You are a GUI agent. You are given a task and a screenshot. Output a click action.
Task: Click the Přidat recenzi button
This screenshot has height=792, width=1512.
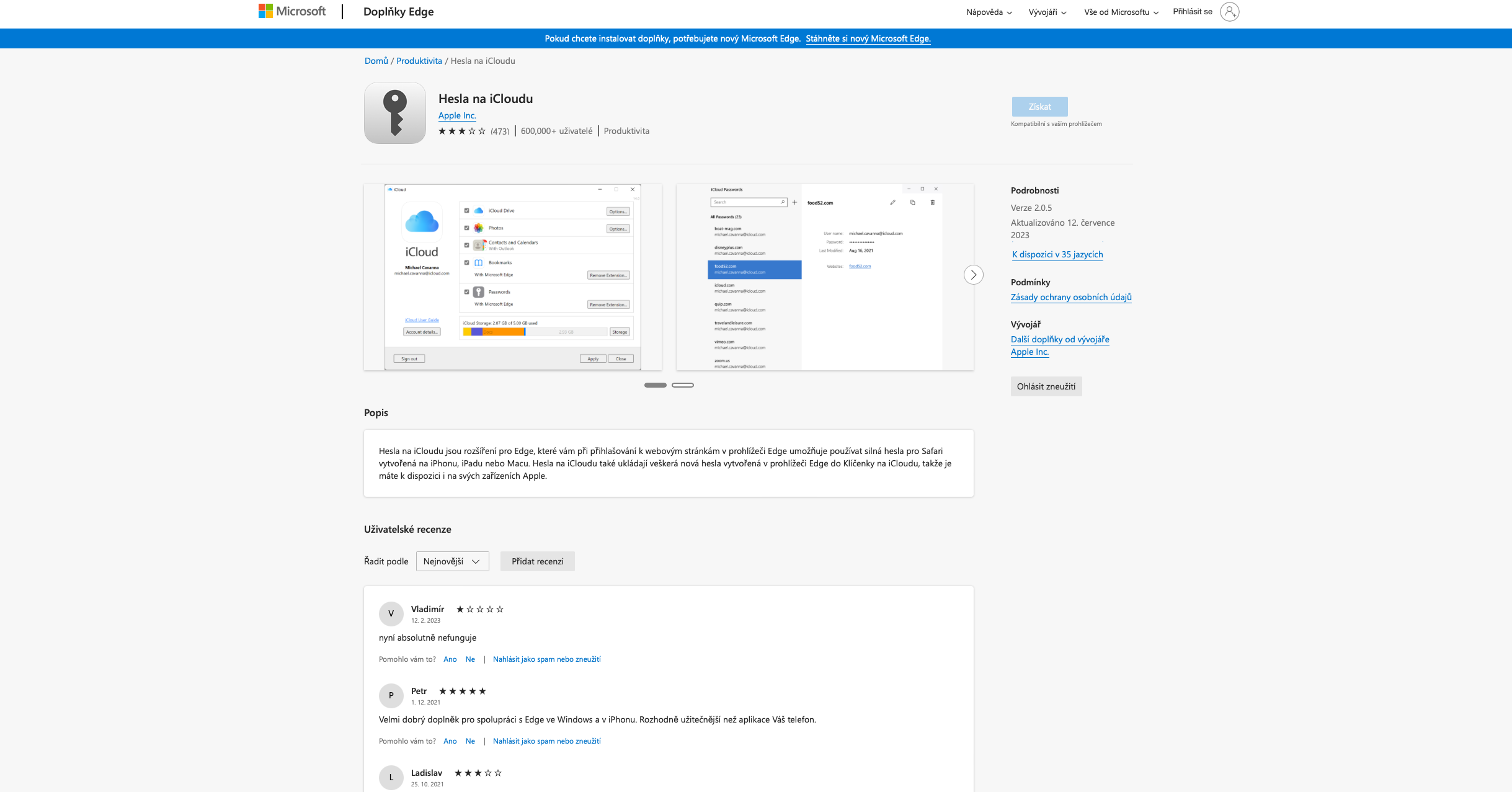click(x=537, y=561)
